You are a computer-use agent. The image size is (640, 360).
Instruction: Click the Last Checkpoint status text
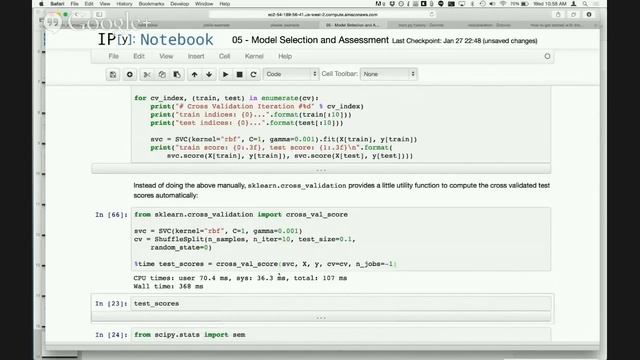pyautogui.click(x=464, y=41)
